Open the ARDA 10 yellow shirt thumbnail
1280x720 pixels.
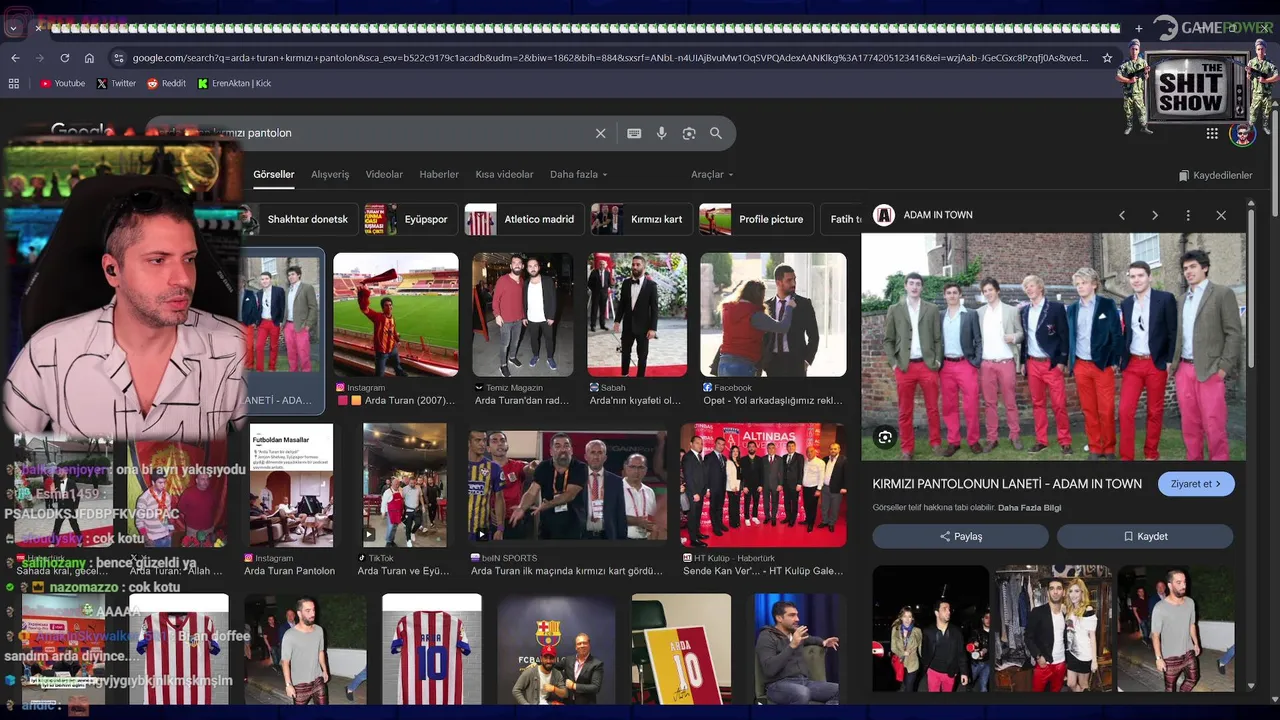(681, 649)
